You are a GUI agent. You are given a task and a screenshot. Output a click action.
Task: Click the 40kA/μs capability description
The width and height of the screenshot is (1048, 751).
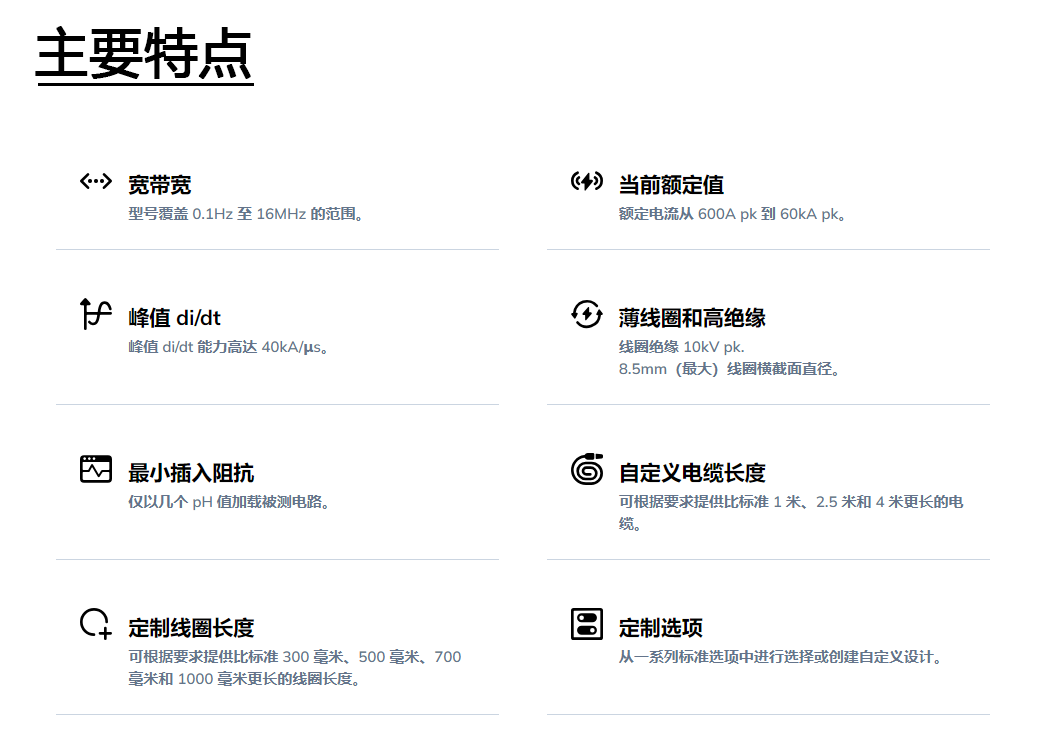point(229,347)
